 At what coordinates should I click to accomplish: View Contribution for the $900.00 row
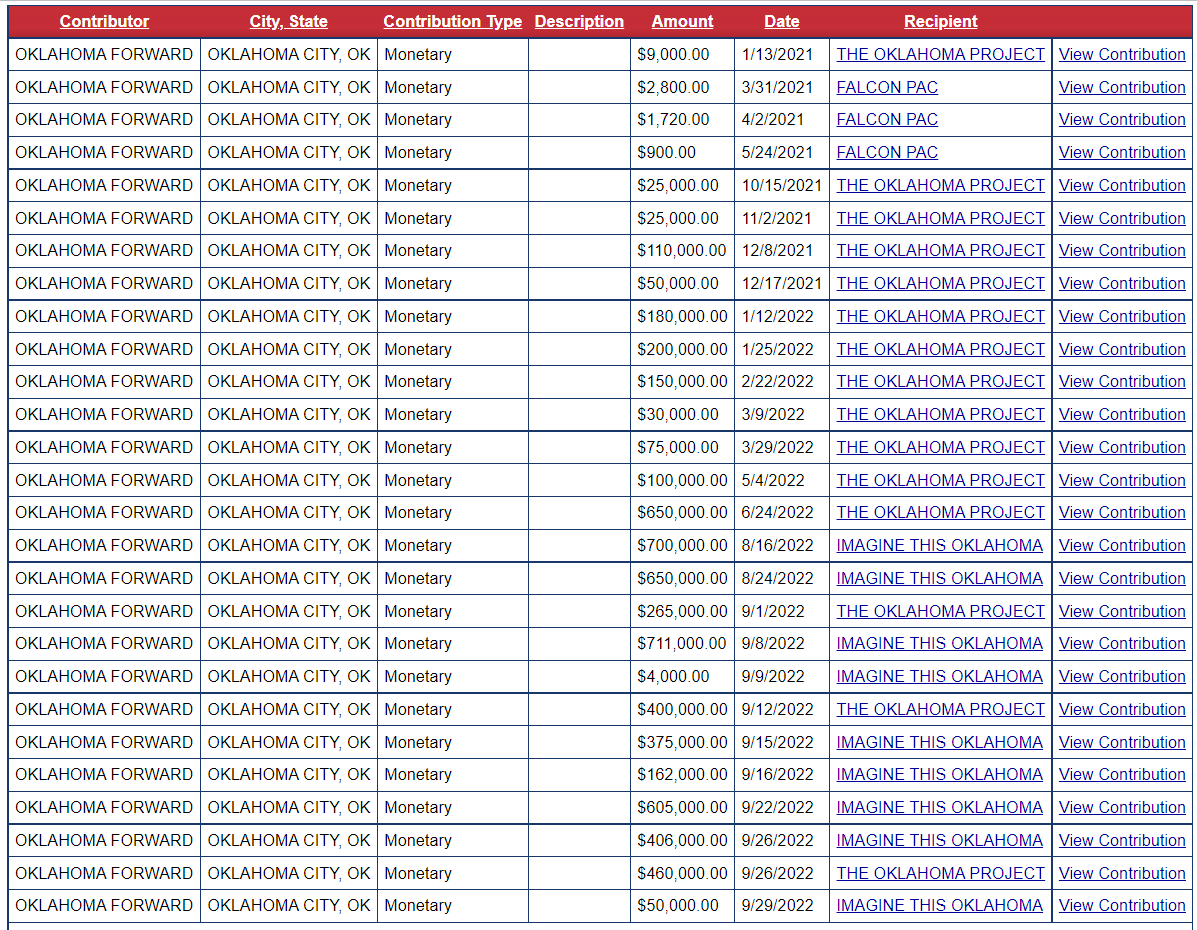(1122, 153)
